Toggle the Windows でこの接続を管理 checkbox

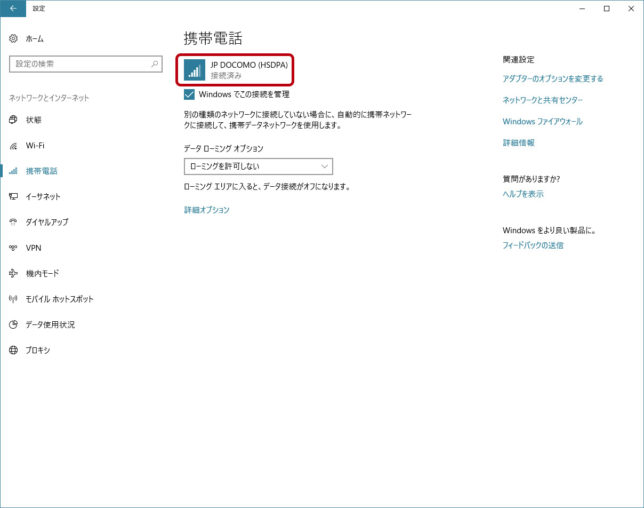189,94
